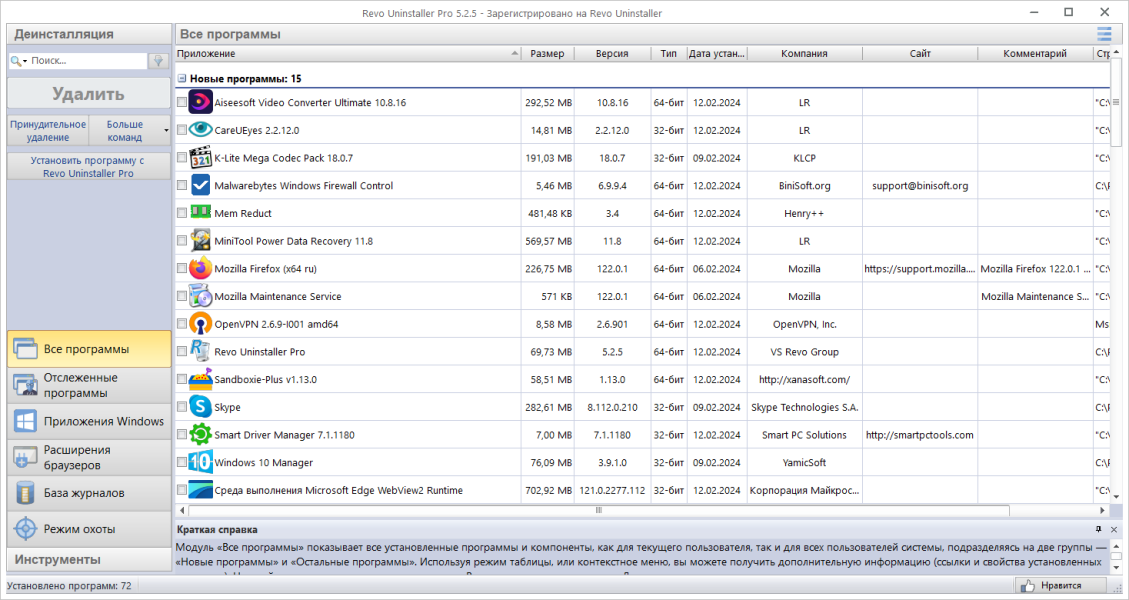This screenshot has width=1129, height=600.
Task: Click the large Uninstall button
Action: point(89,94)
